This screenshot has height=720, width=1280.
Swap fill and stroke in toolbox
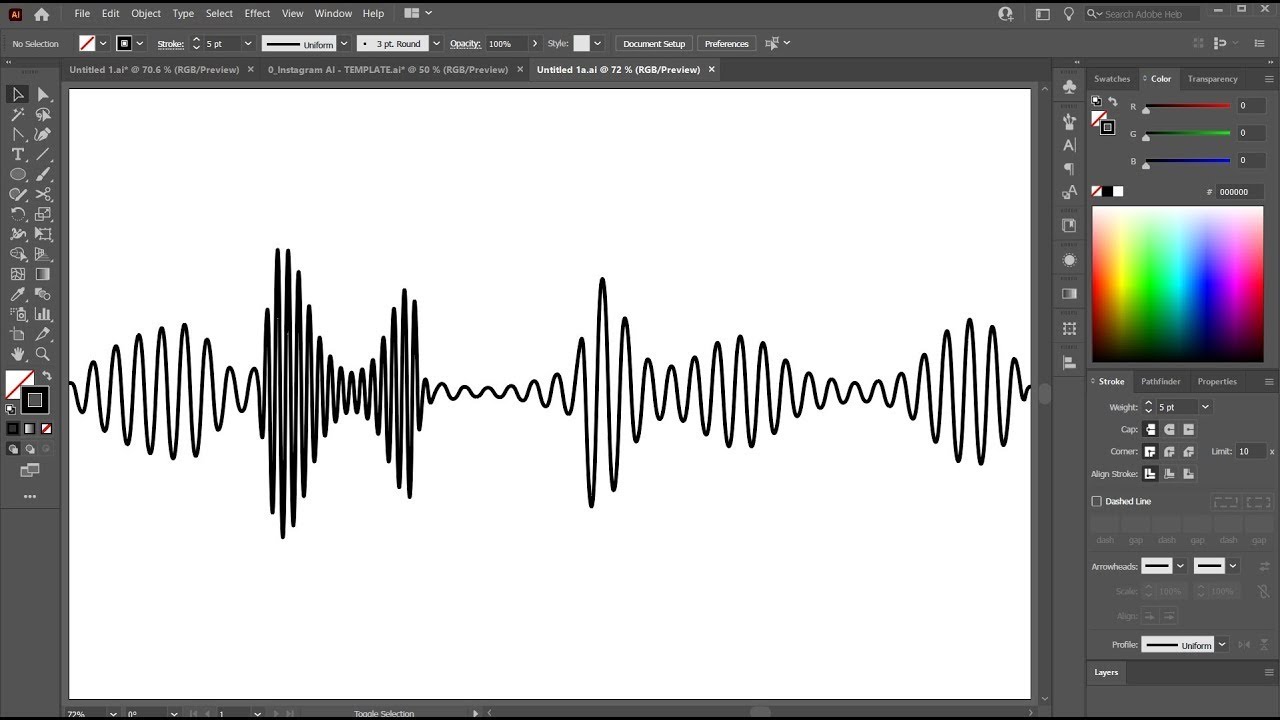[x=46, y=376]
